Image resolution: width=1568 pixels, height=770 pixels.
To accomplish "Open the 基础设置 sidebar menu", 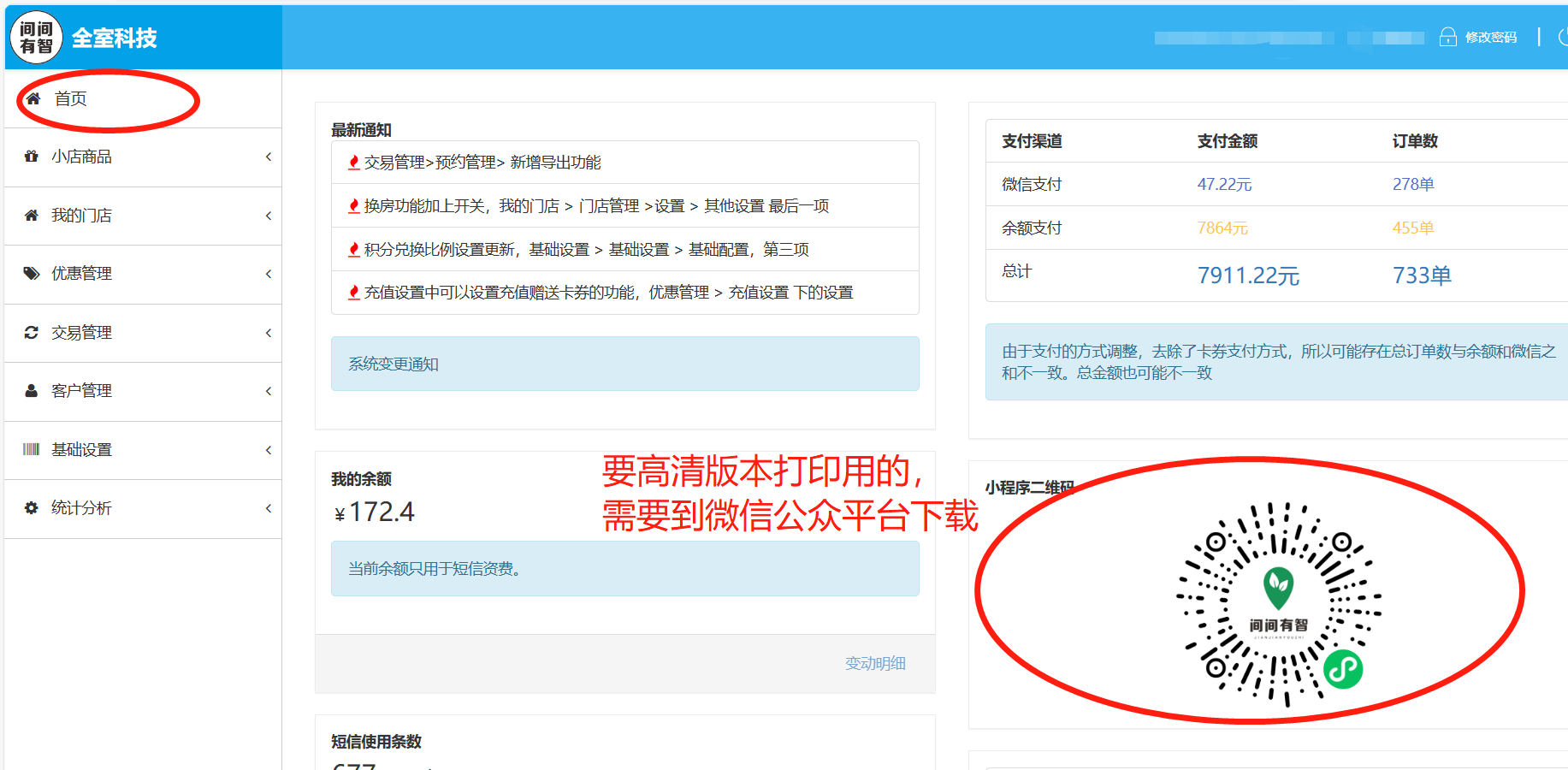I will pyautogui.click(x=143, y=451).
